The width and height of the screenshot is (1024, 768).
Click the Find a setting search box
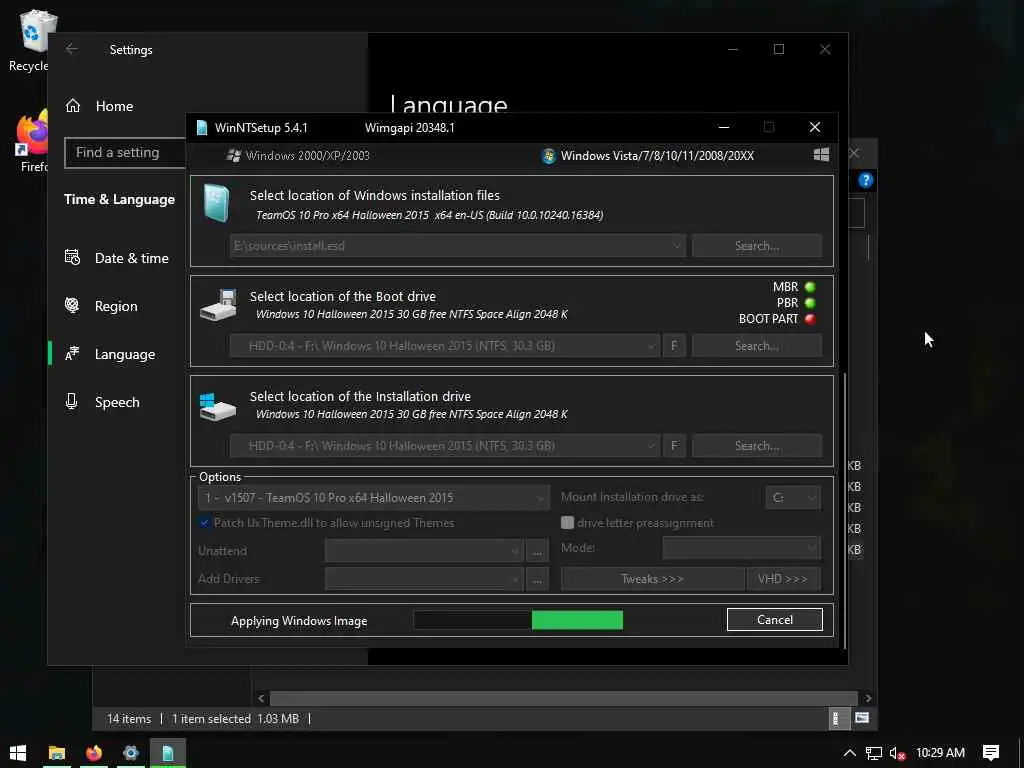coord(125,152)
